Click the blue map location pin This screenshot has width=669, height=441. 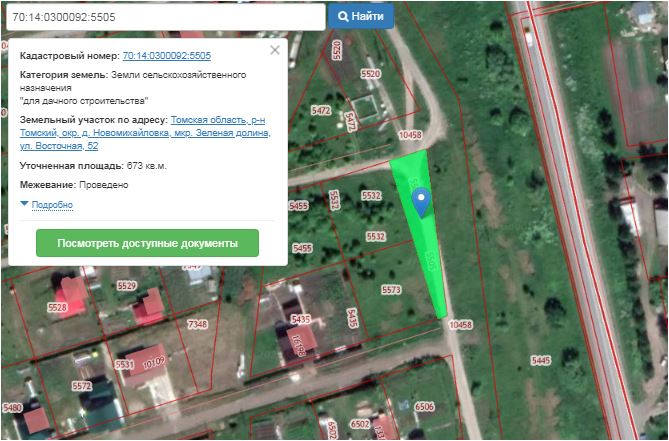pos(422,202)
